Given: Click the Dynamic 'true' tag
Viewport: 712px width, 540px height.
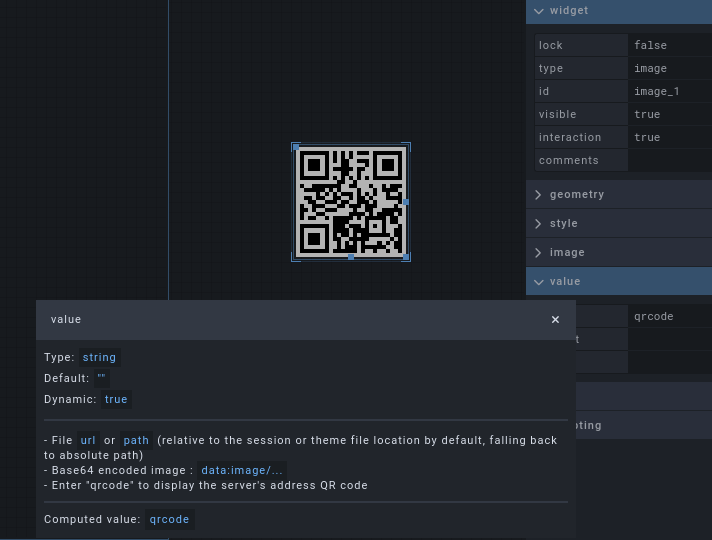Looking at the screenshot, I should click(x=116, y=399).
